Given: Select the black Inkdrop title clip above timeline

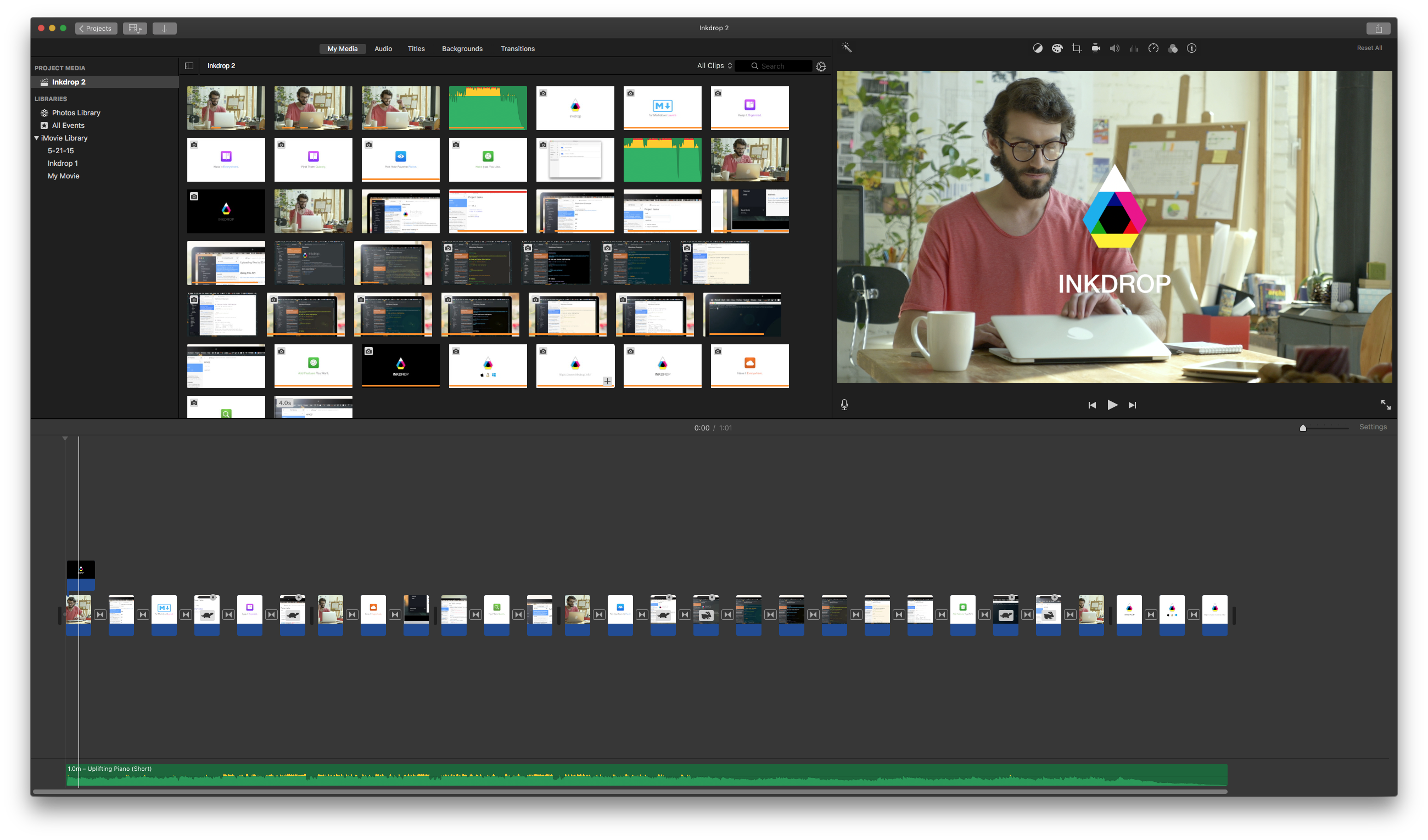Looking at the screenshot, I should [81, 575].
